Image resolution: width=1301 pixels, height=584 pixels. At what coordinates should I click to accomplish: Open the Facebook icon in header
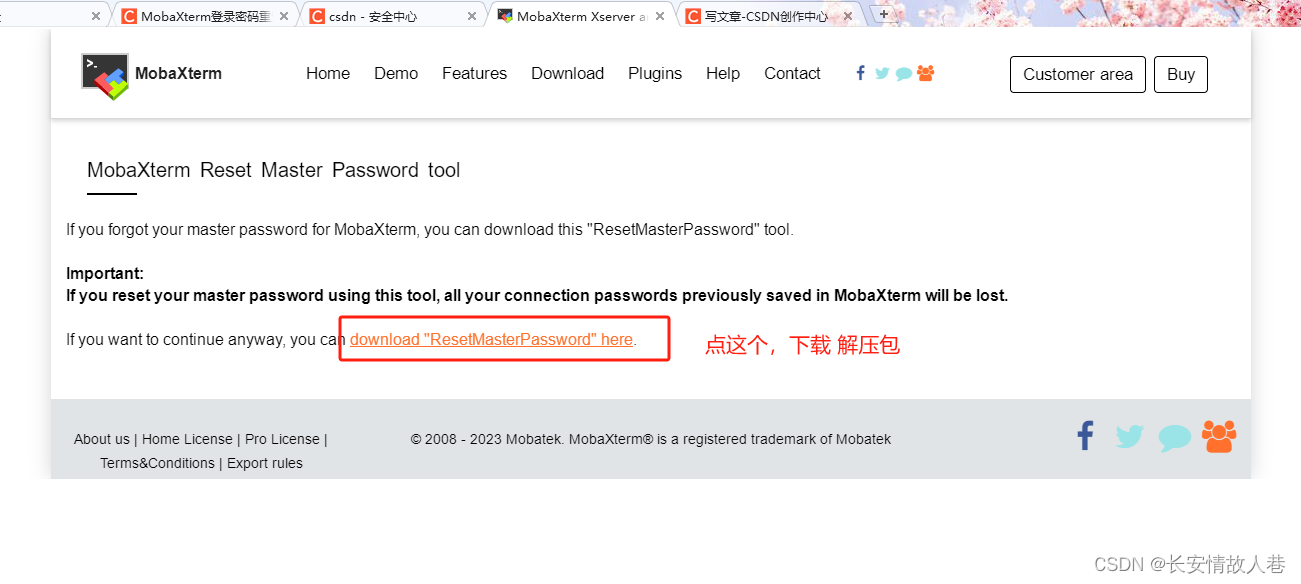click(x=860, y=73)
